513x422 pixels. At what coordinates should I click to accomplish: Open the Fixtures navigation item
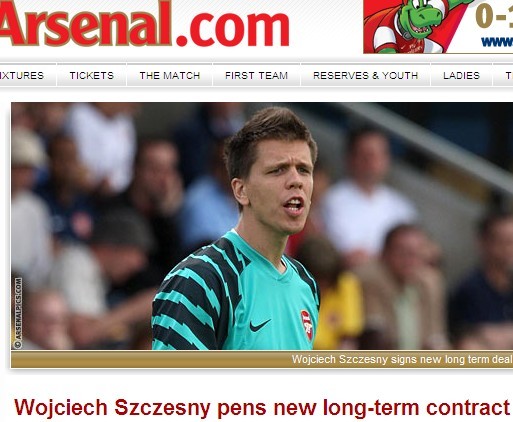tap(22, 76)
